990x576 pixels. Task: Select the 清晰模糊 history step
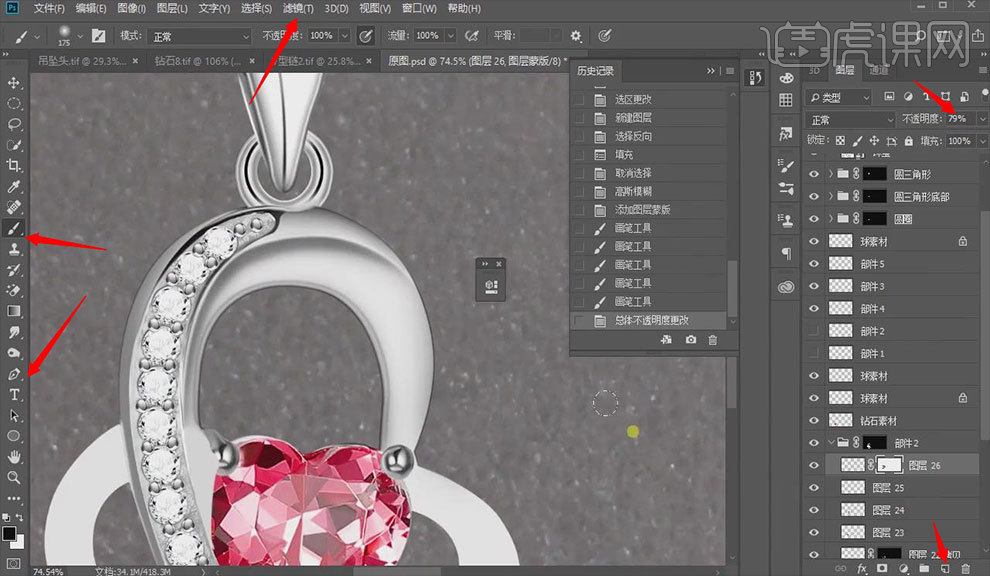click(x=635, y=191)
